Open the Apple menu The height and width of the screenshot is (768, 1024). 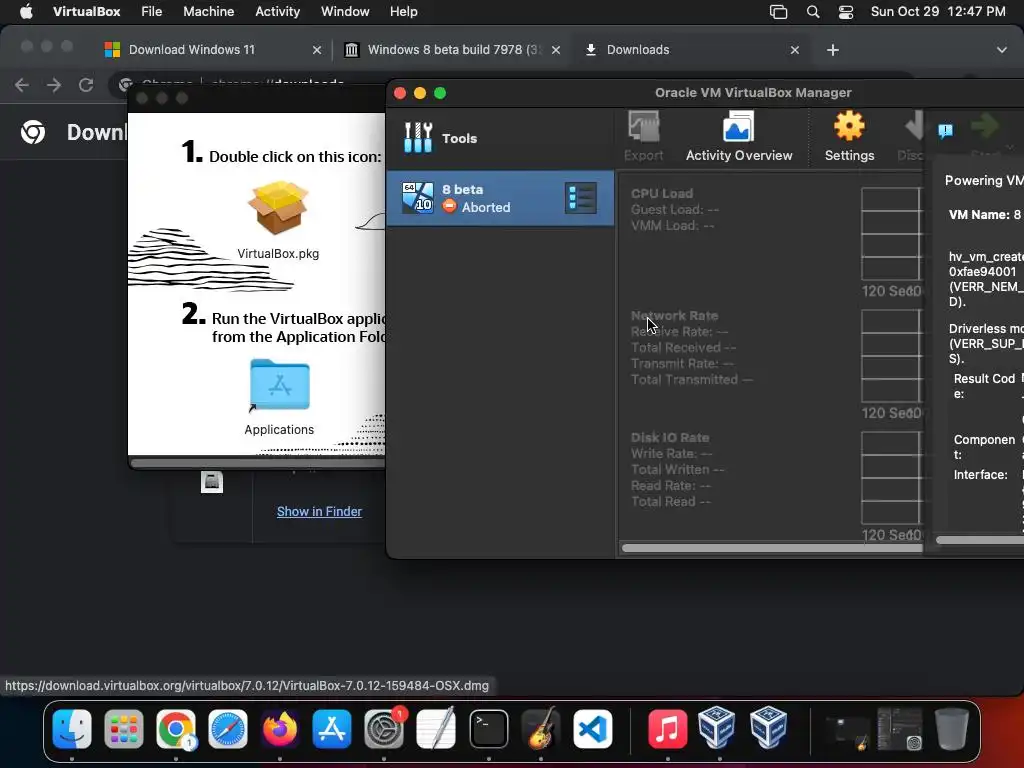pos(26,12)
